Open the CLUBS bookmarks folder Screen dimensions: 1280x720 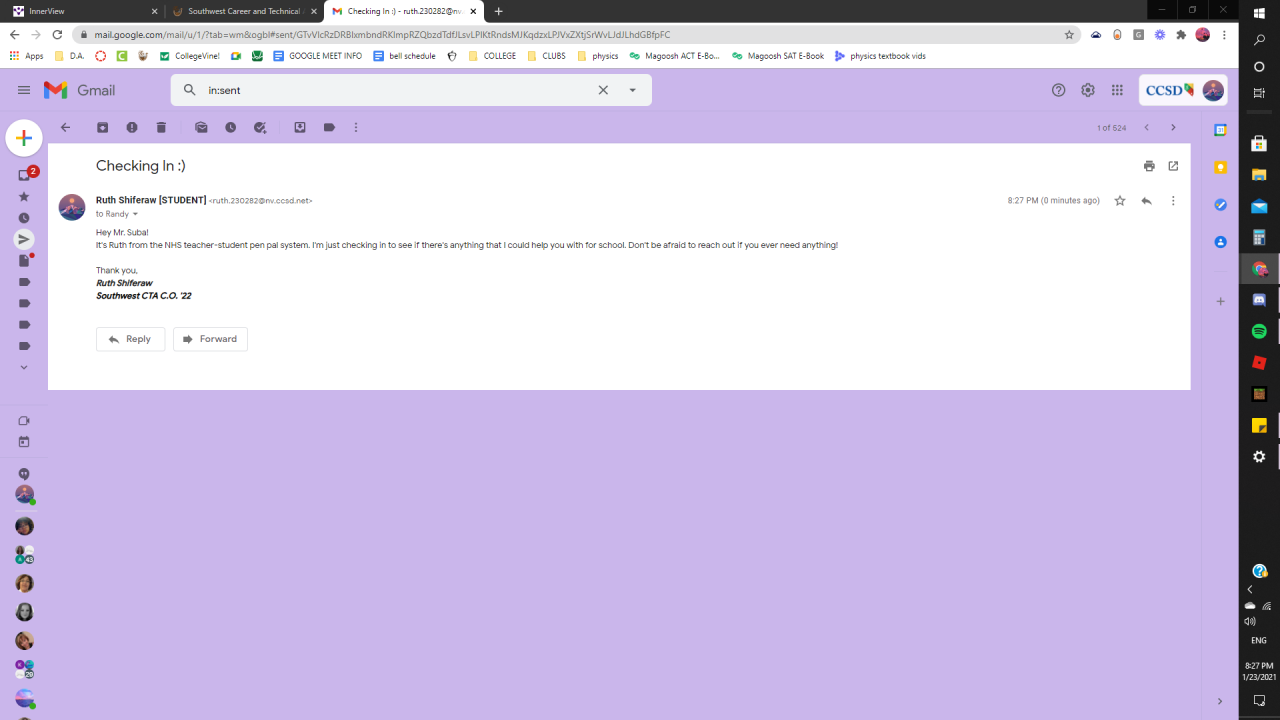(x=546, y=56)
